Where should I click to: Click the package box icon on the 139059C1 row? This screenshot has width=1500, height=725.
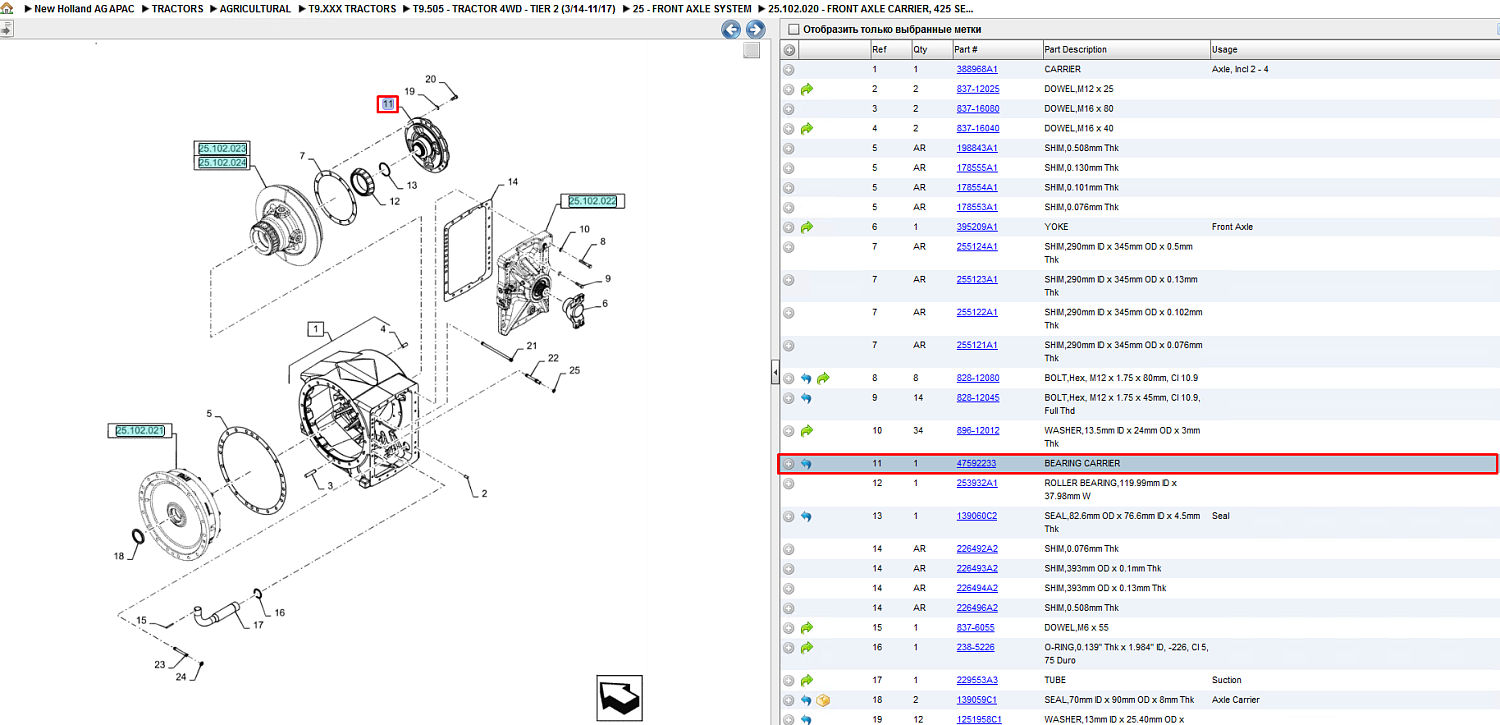point(823,700)
